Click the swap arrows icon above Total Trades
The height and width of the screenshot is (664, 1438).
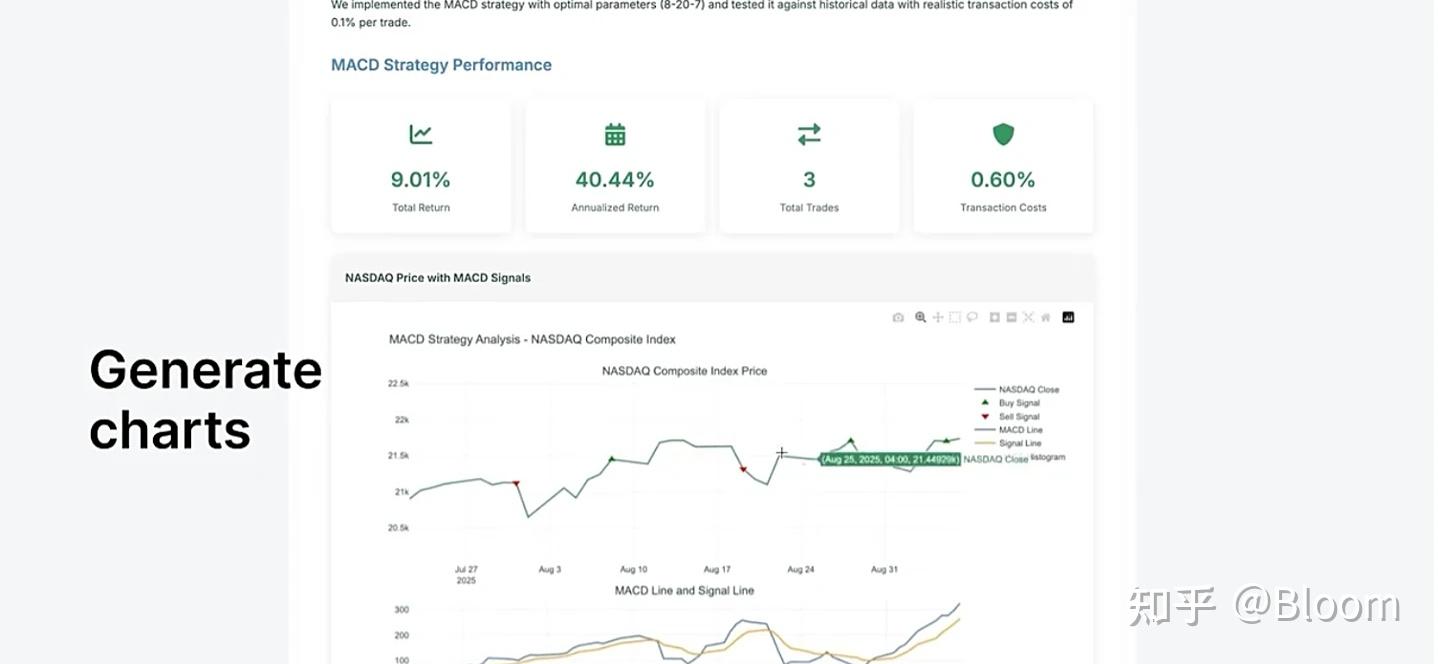[x=809, y=134]
